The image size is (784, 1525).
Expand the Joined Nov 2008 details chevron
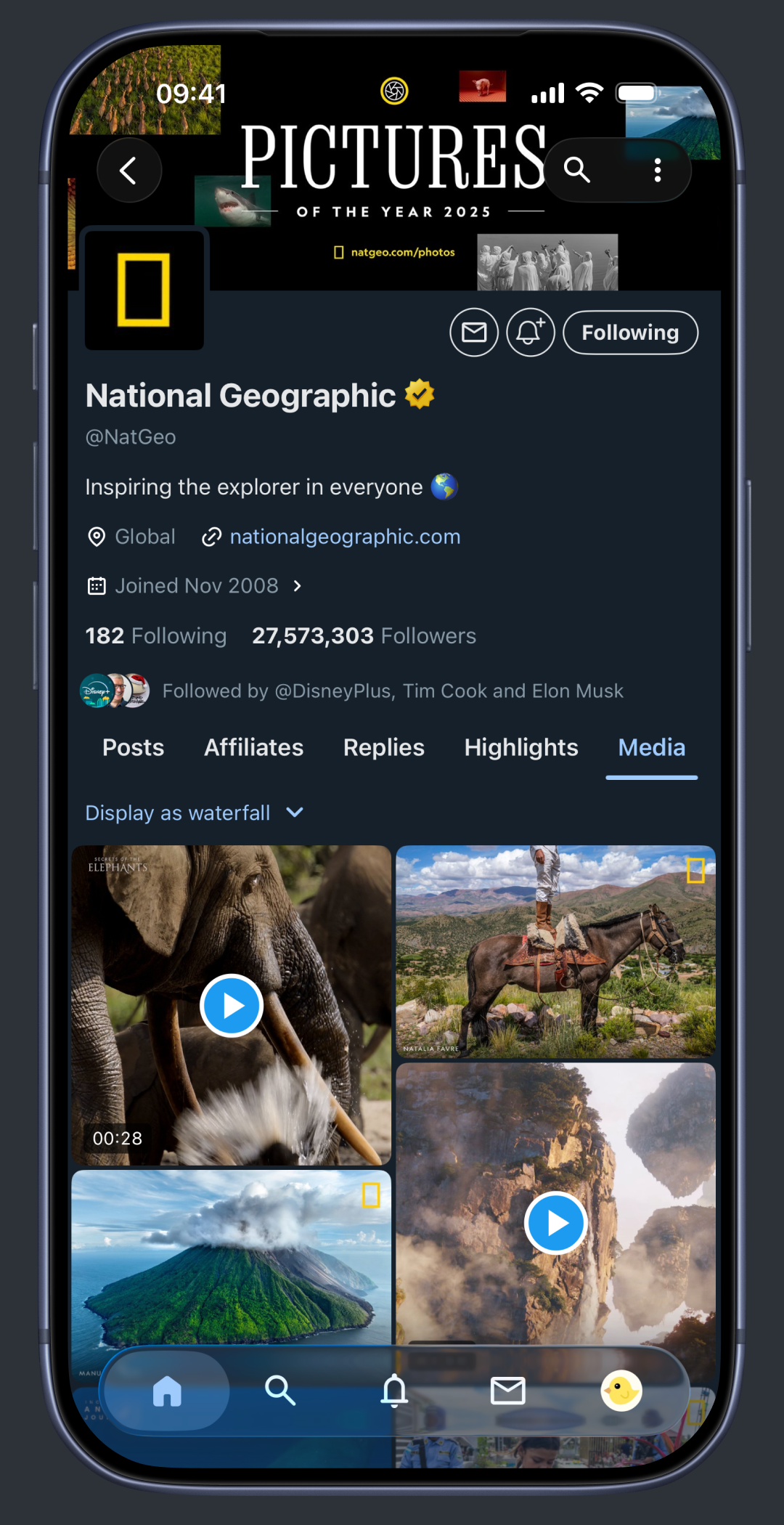298,585
